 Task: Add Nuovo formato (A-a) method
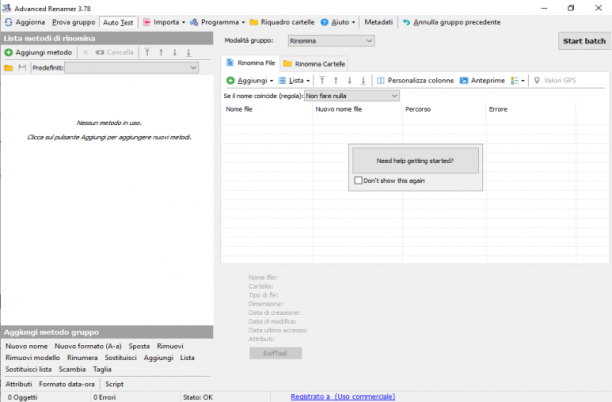coord(88,346)
